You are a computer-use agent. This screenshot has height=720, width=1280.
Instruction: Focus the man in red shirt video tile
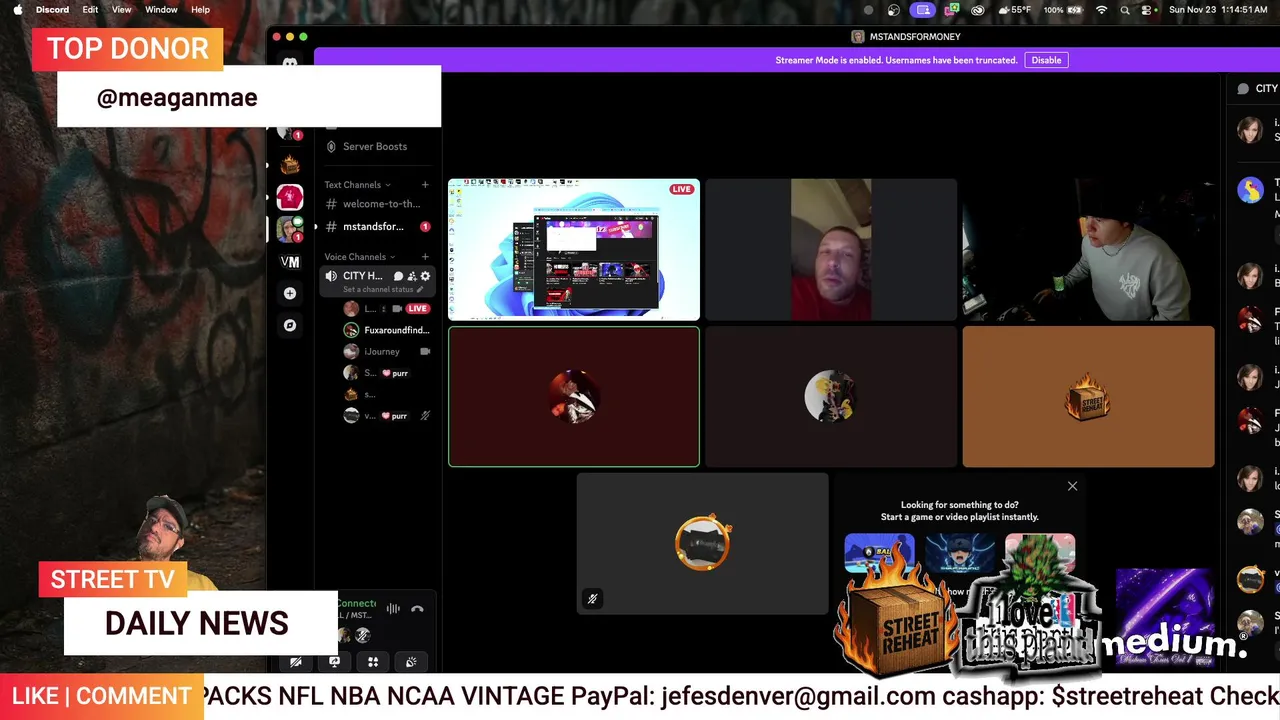pos(831,249)
